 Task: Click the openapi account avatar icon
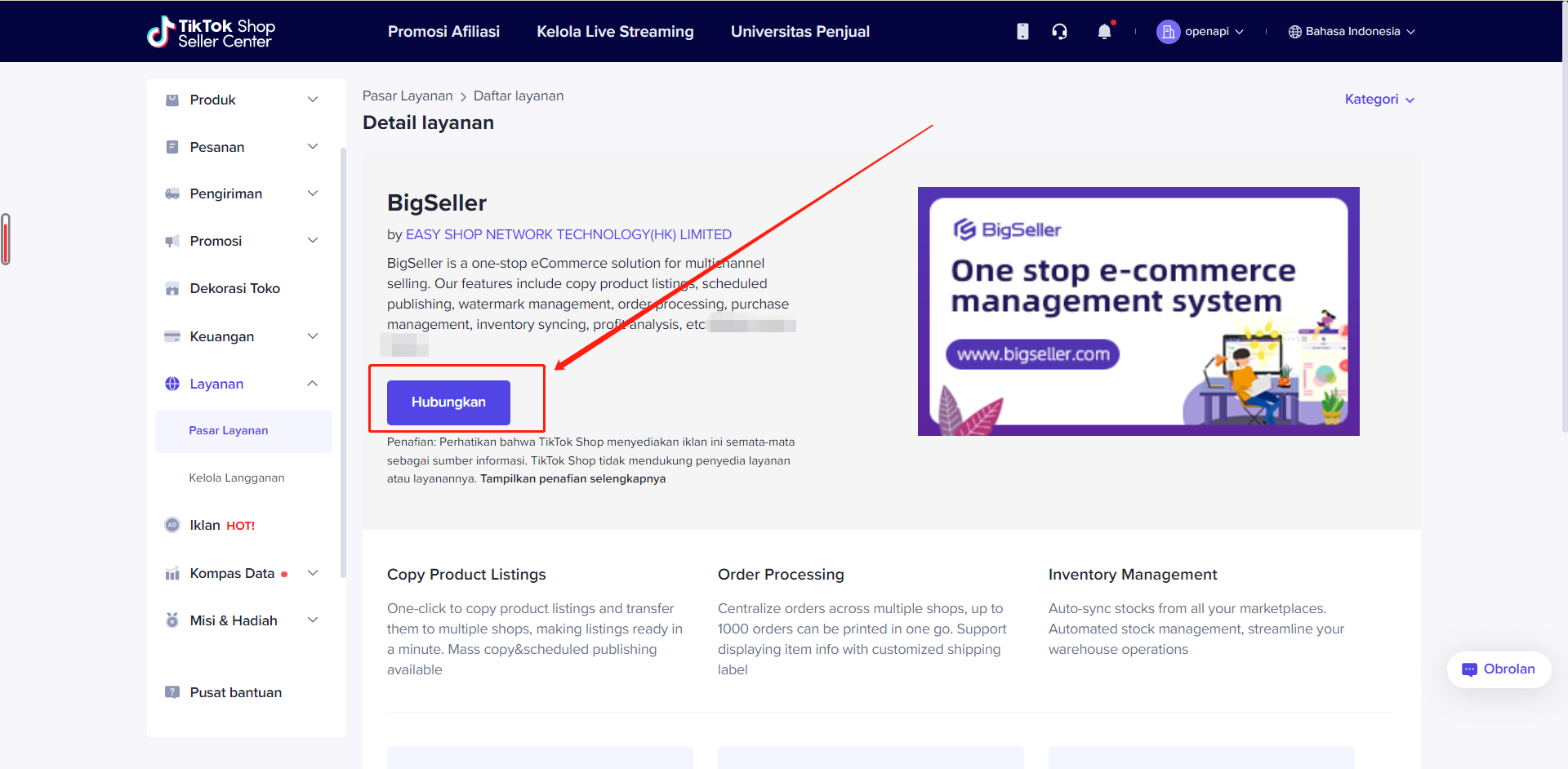click(x=1168, y=32)
